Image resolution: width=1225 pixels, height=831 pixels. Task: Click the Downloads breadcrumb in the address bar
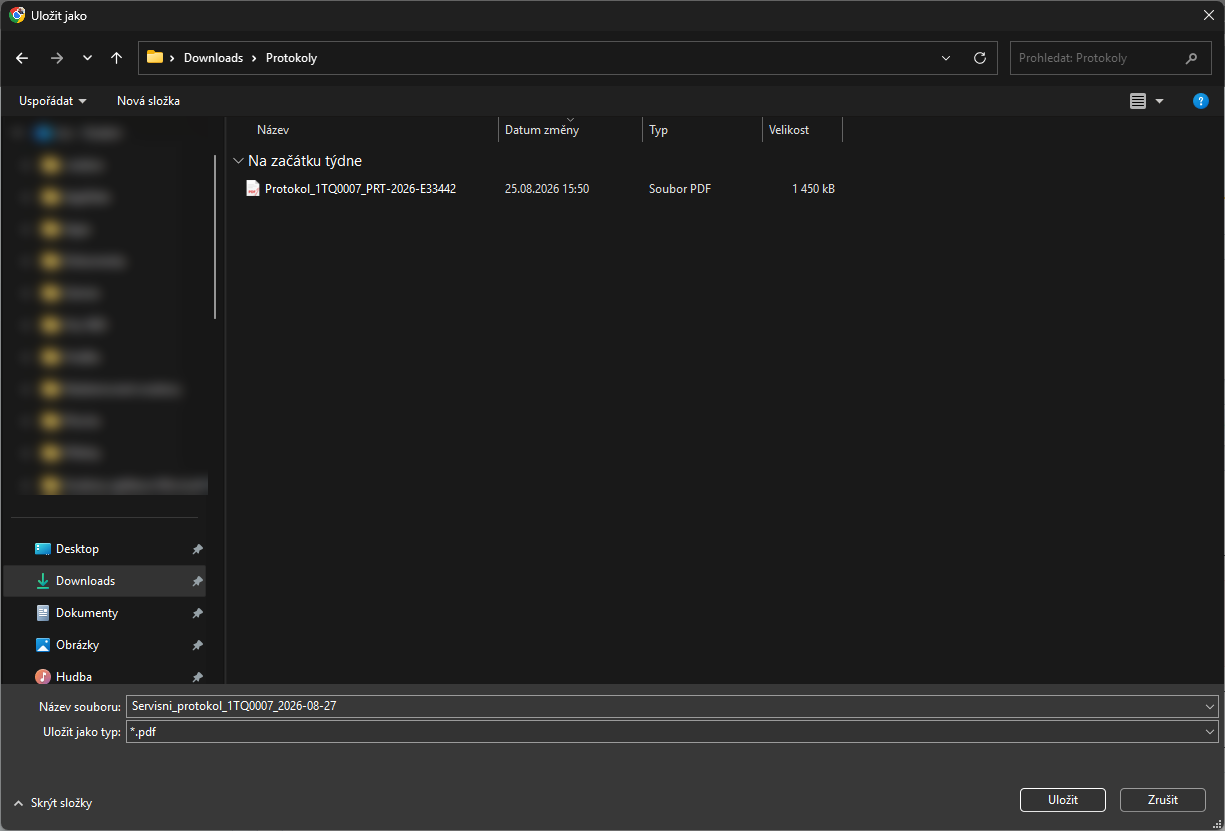tap(213, 58)
